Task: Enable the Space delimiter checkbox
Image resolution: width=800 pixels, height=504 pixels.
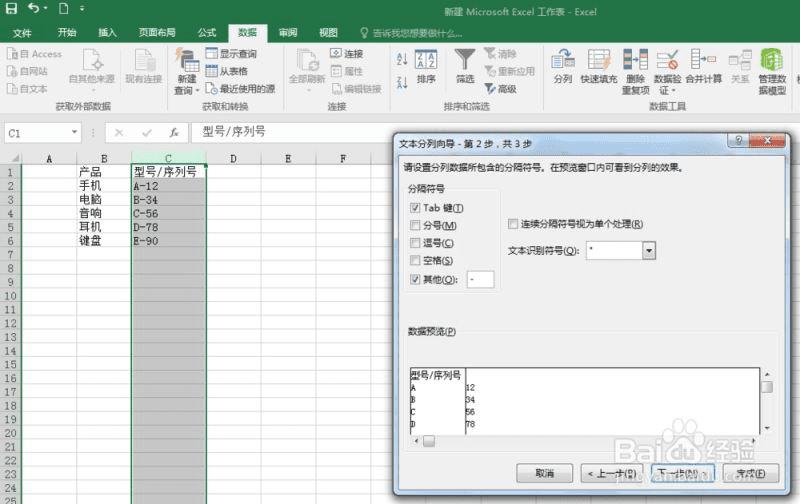Action: [x=415, y=260]
